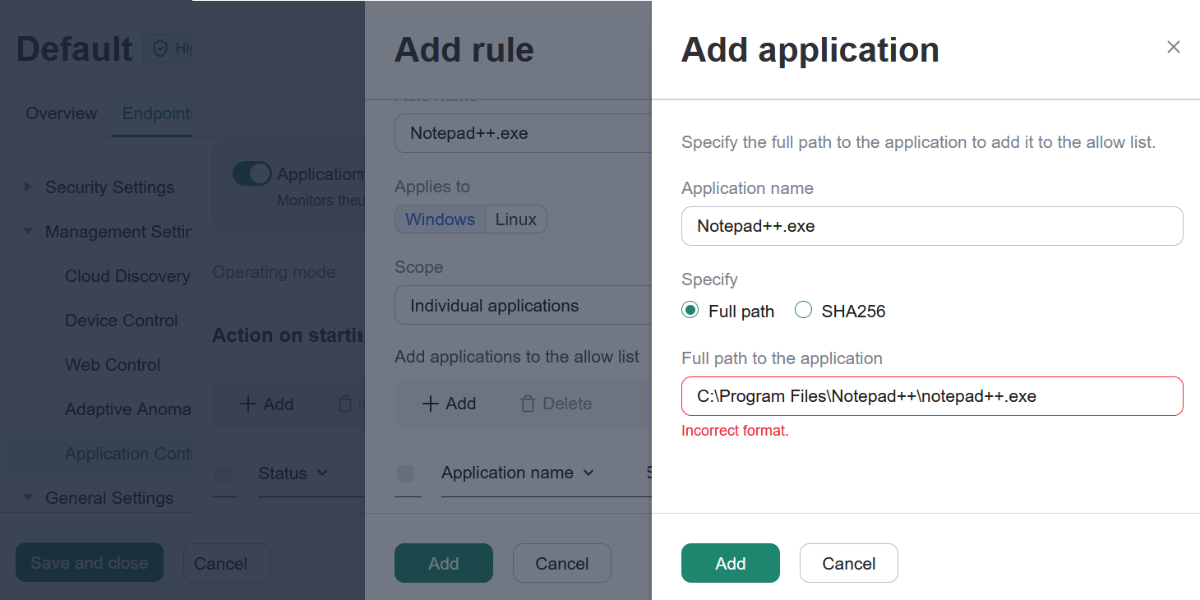The width and height of the screenshot is (1200, 600).
Task: Switch to the Overview tab
Action: click(x=61, y=113)
